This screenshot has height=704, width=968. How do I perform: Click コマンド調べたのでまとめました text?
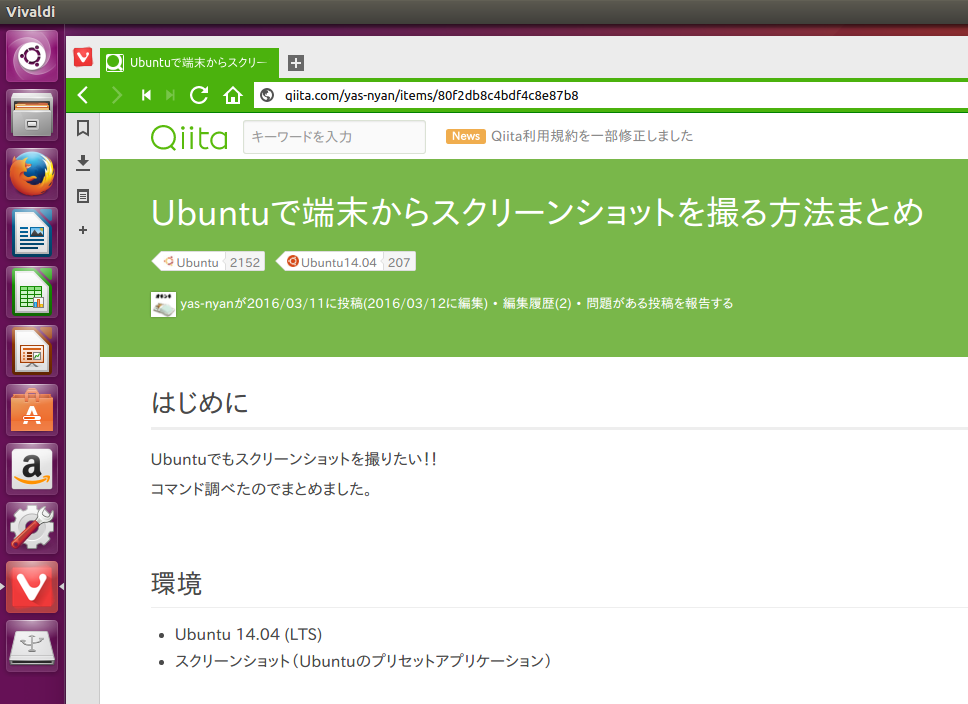[x=262, y=489]
